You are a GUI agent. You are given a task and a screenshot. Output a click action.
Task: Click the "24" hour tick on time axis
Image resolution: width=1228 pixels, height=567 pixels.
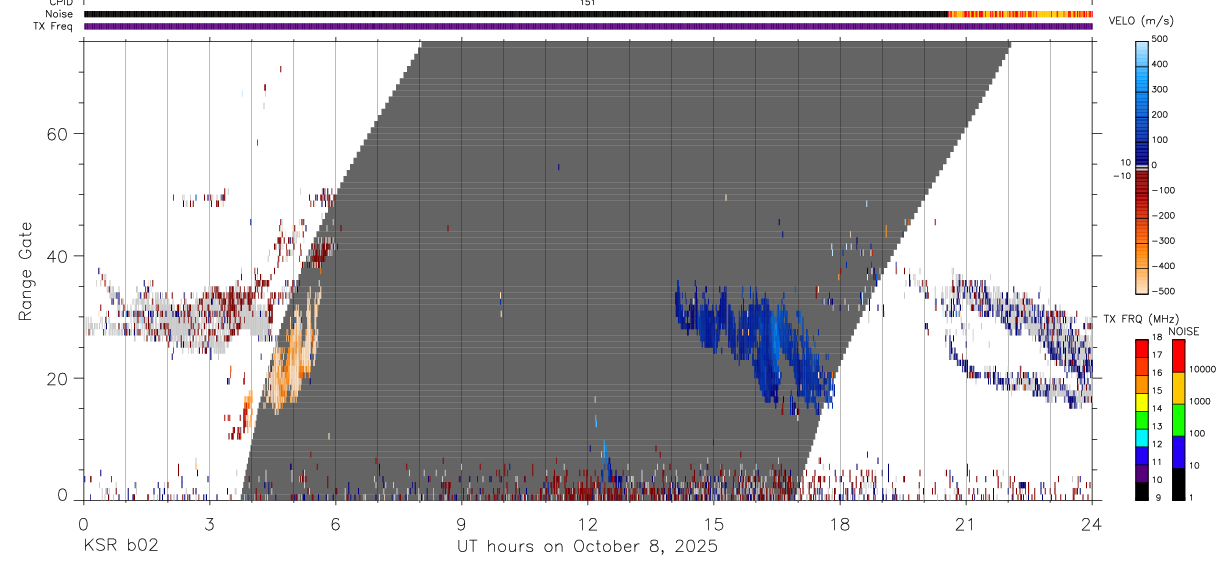[x=1092, y=523]
